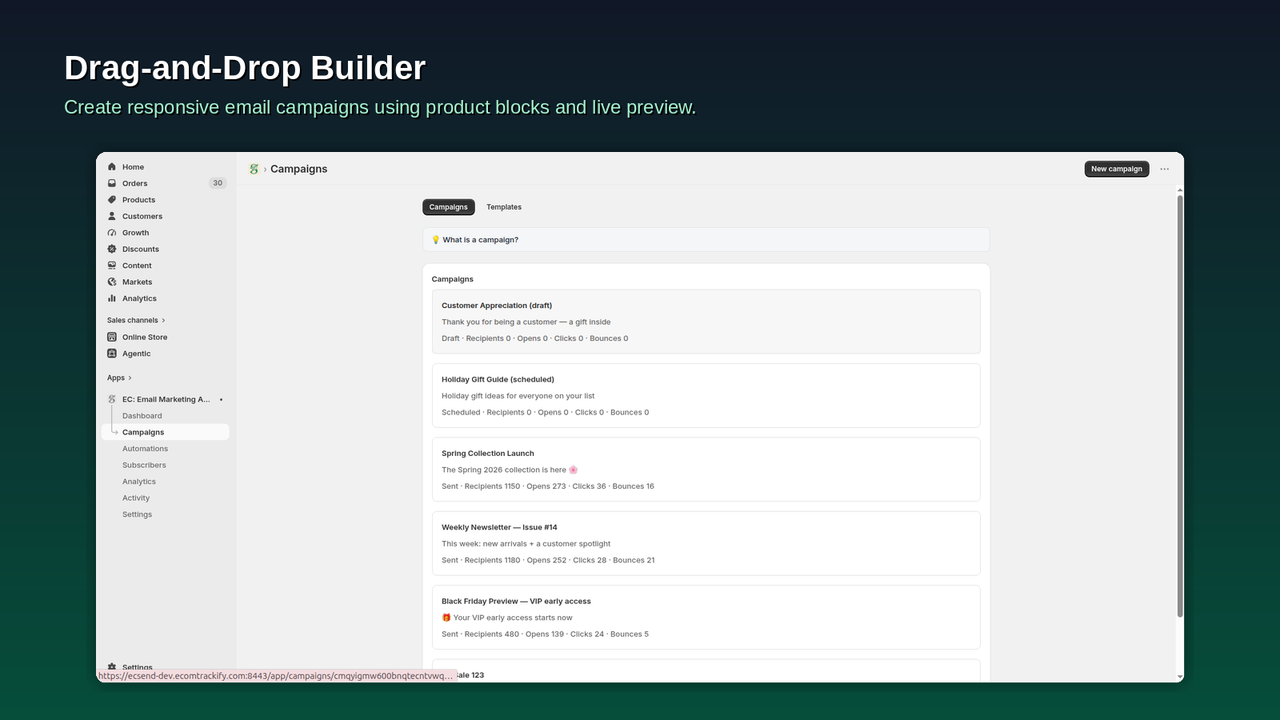Open the Discounts page label
Image resolution: width=1280 pixels, height=720 pixels.
point(141,249)
